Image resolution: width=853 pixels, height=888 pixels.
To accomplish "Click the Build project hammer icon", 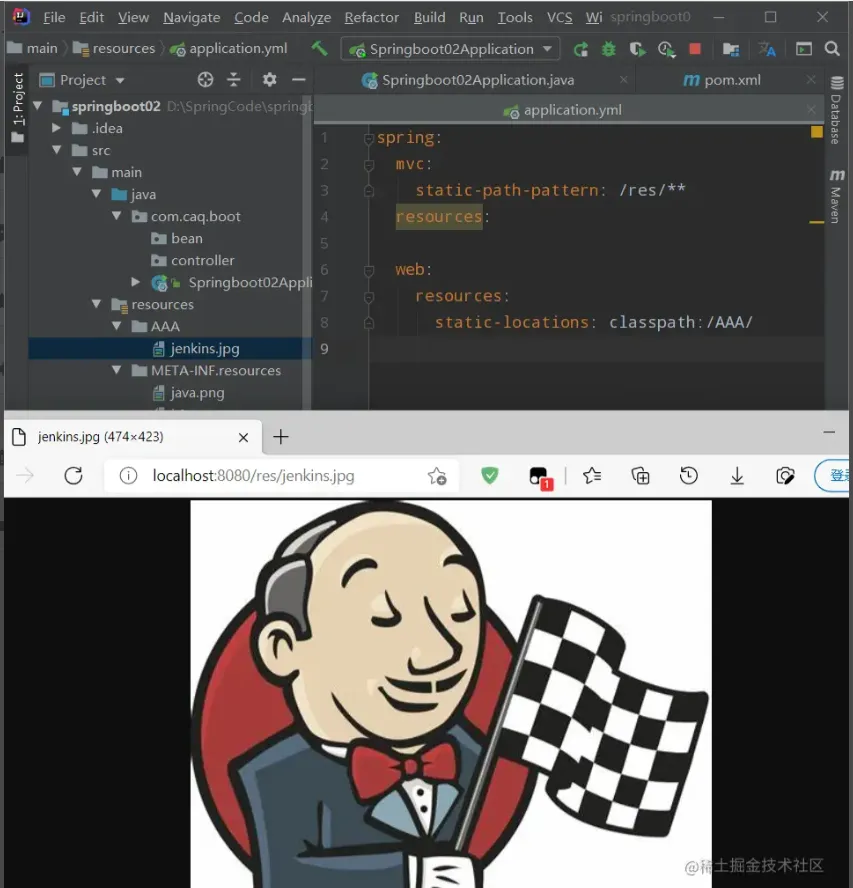I will [319, 49].
